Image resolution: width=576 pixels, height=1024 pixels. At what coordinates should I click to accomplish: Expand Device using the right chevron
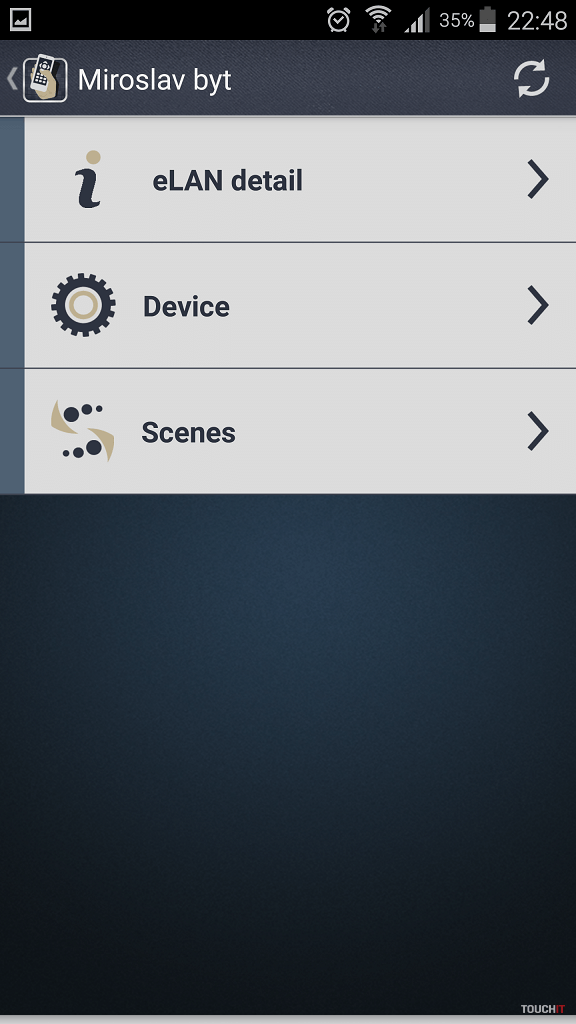coord(537,305)
